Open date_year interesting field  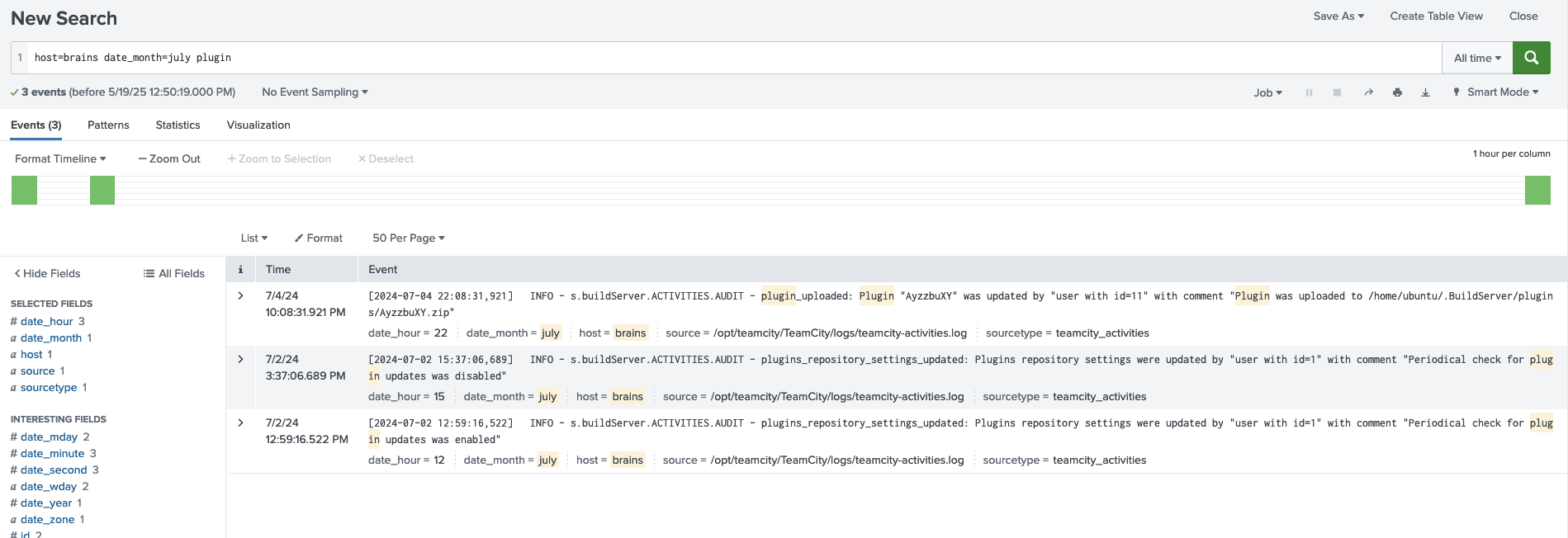pyautogui.click(x=46, y=503)
